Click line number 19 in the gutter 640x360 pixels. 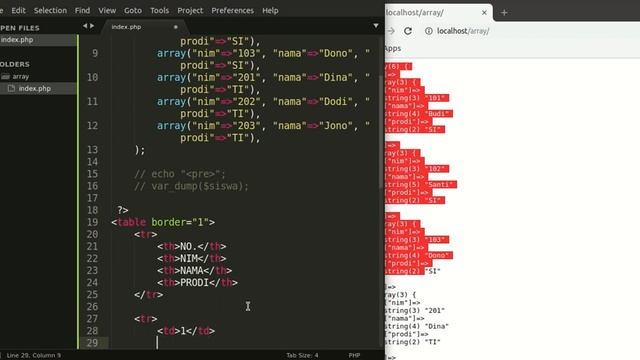click(x=93, y=222)
